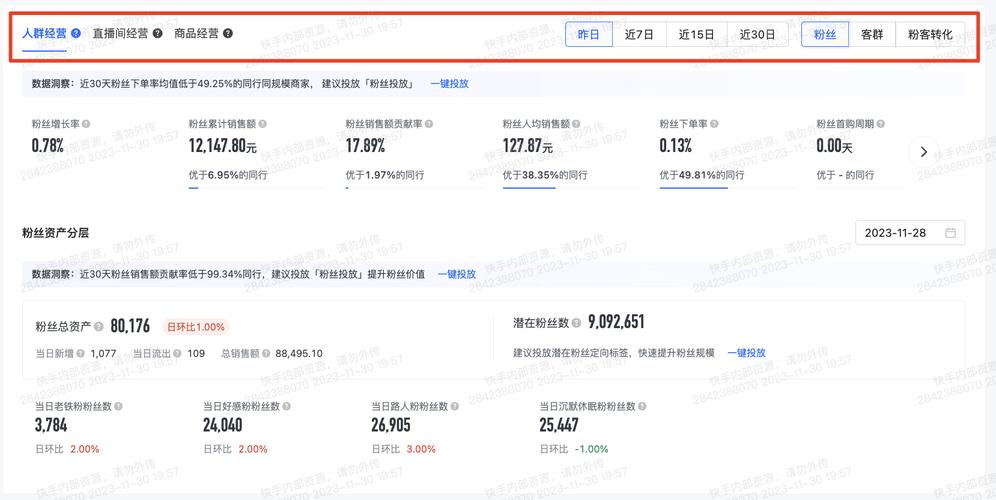Image resolution: width=996 pixels, height=500 pixels.
Task: Select the 近30日 time range option
Action: [757, 34]
